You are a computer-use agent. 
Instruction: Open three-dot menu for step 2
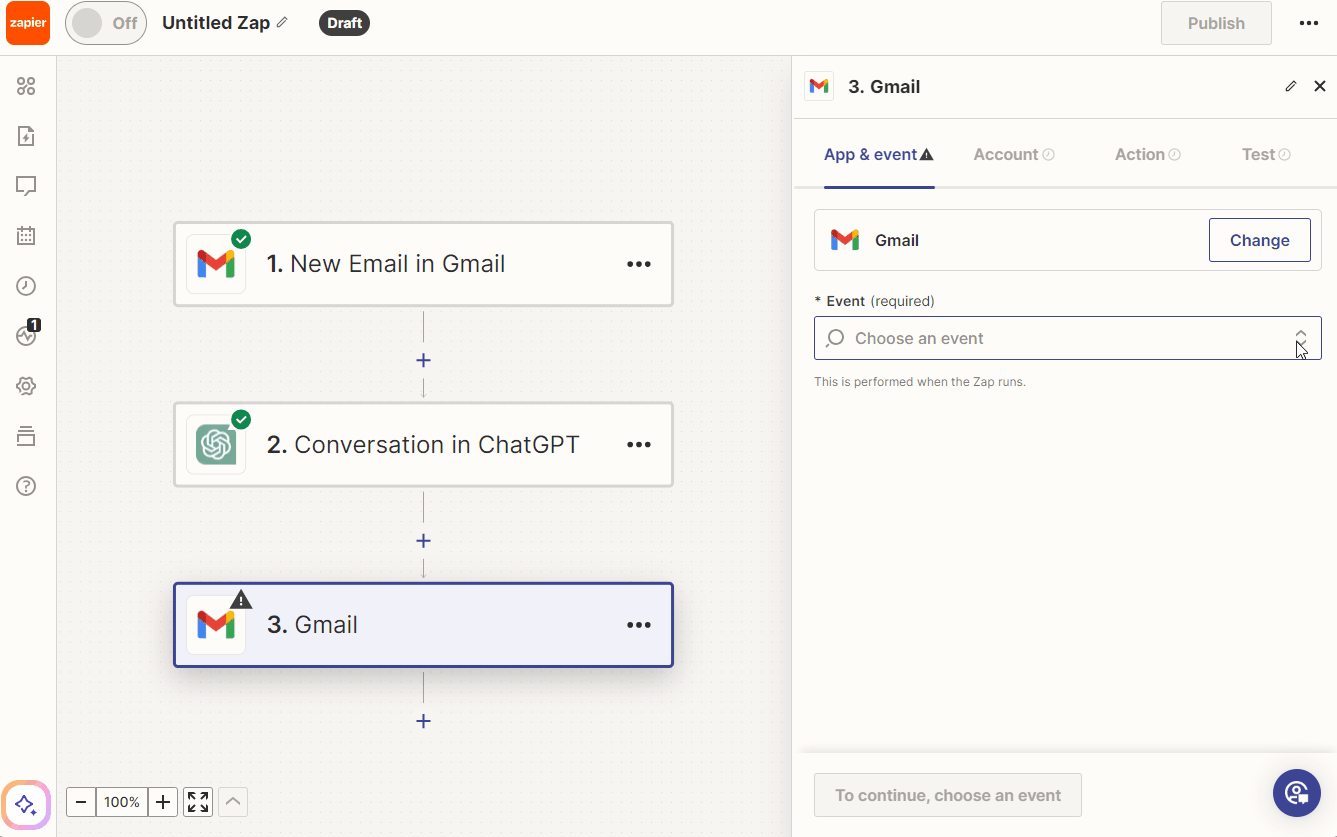point(639,445)
